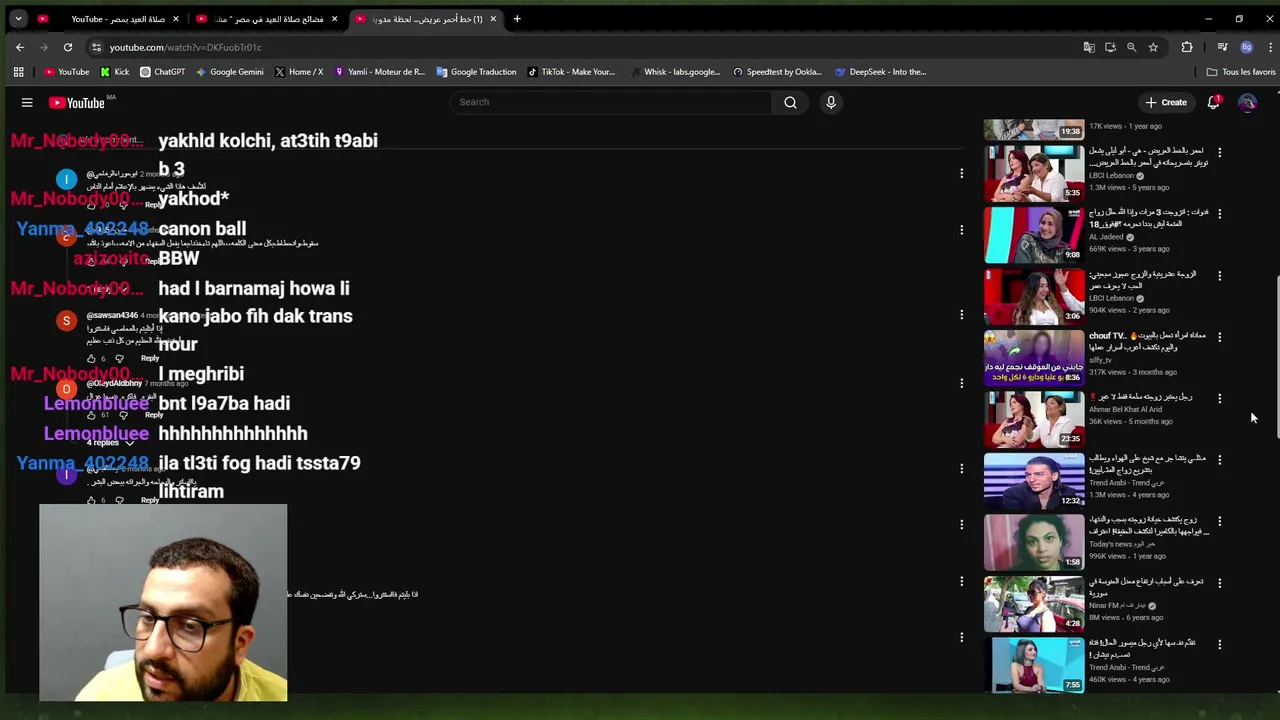Open the Speedtest by Ookla bookmark
Viewport: 1280px width, 720px height.
[x=779, y=72]
